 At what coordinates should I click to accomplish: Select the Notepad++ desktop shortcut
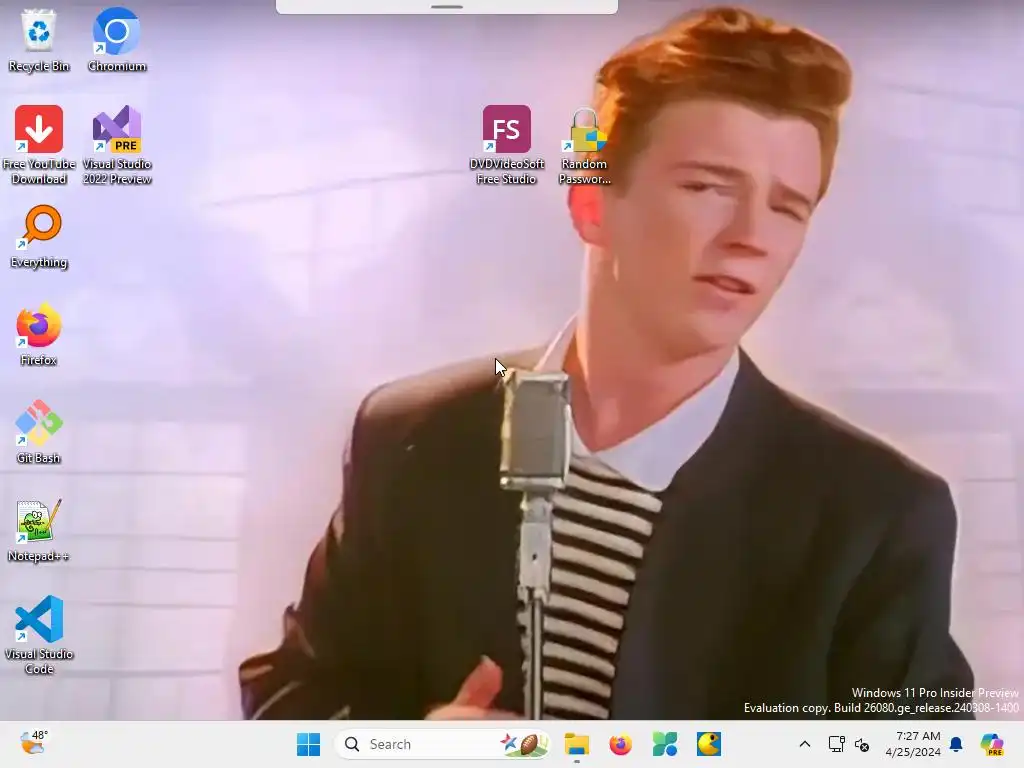39,530
